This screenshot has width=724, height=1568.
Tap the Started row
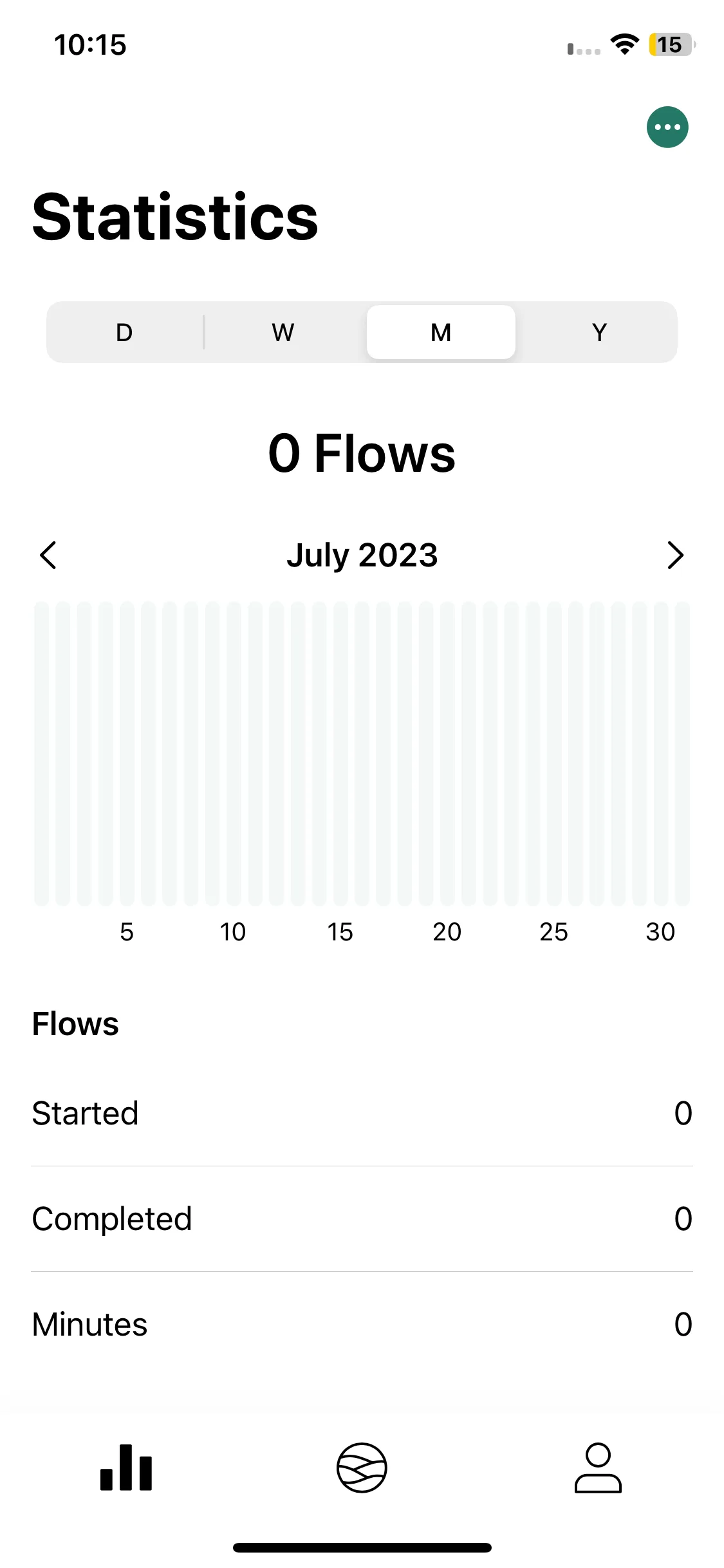point(362,1113)
